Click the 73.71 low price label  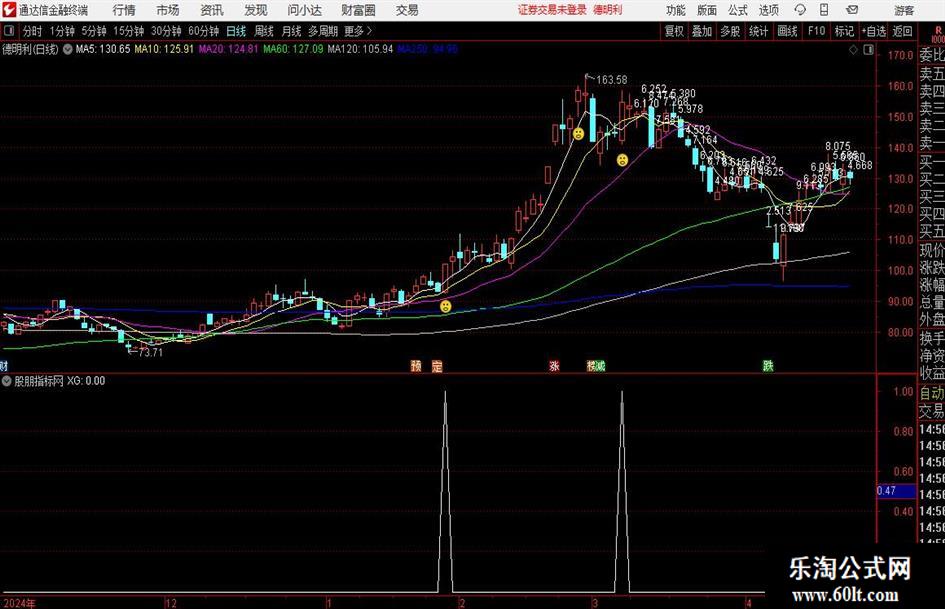pyautogui.click(x=151, y=352)
